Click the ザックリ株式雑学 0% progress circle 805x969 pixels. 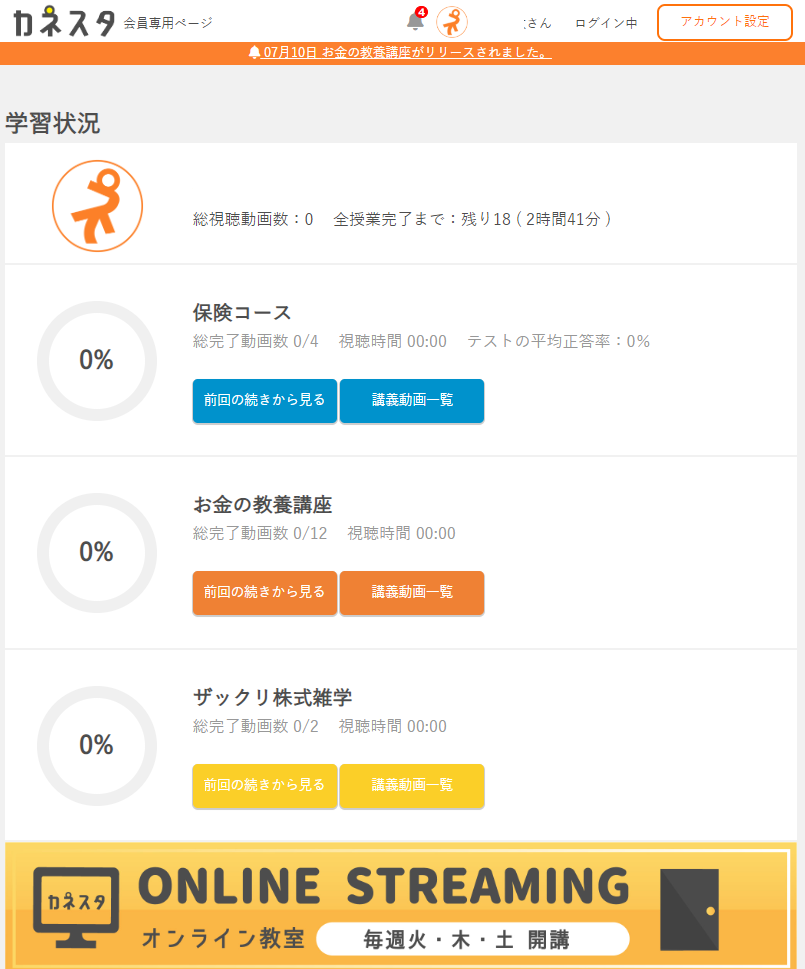click(97, 745)
